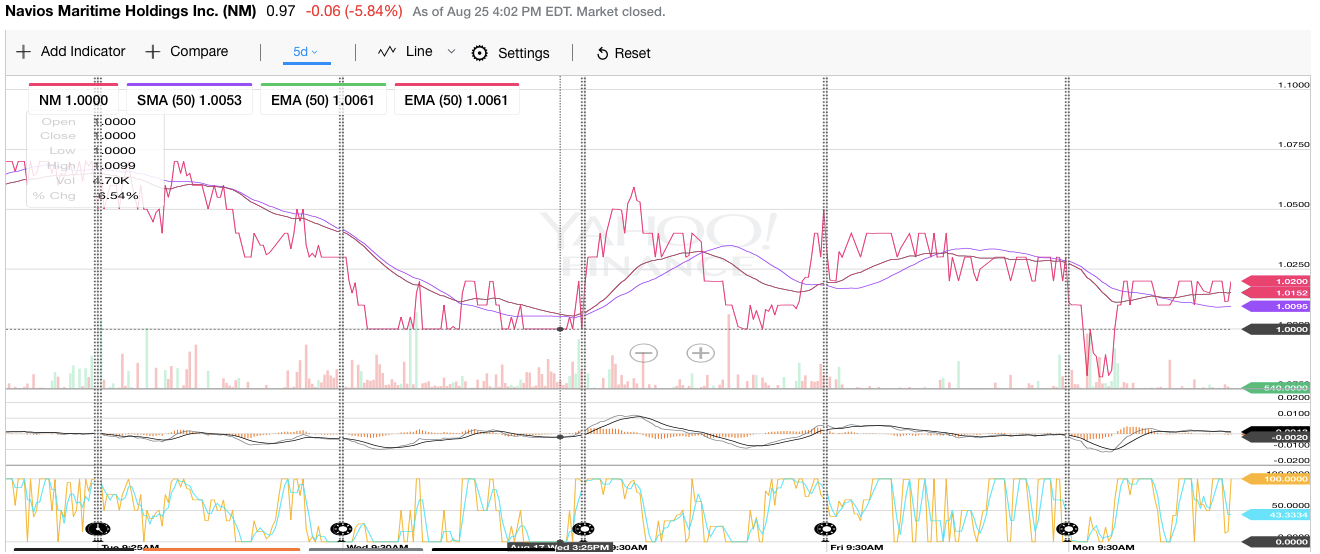Click the 0.97 last price value
Image resolution: width=1320 pixels, height=554 pixels.
click(x=281, y=11)
